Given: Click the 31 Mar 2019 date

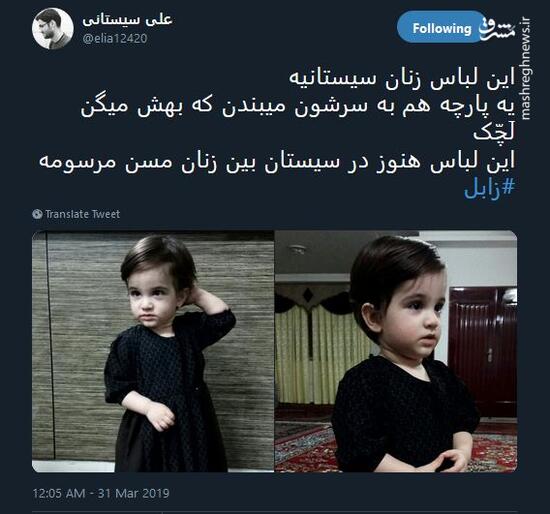Looking at the screenshot, I should [x=134, y=493].
